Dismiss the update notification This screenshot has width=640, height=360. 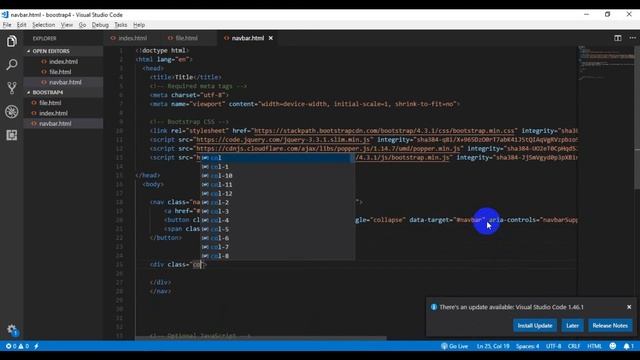629,307
